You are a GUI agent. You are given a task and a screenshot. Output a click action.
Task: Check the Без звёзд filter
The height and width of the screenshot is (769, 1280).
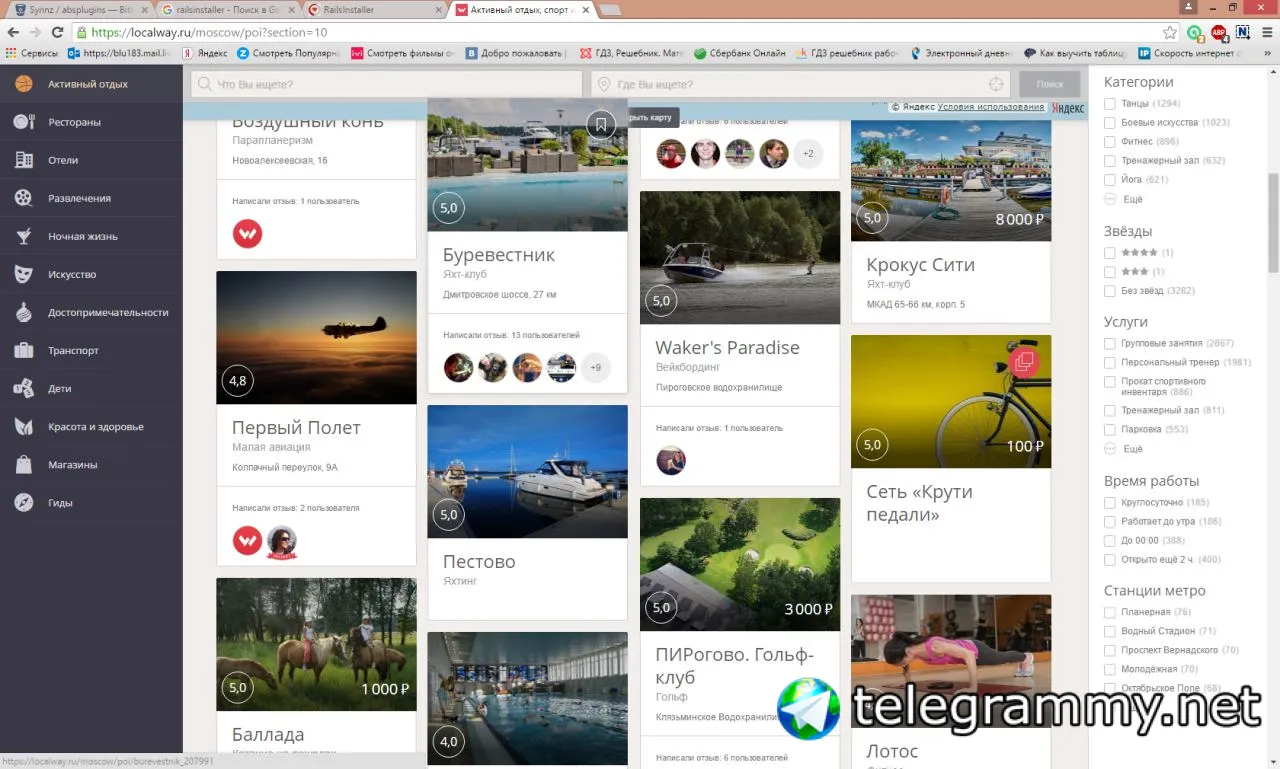tap(1110, 291)
